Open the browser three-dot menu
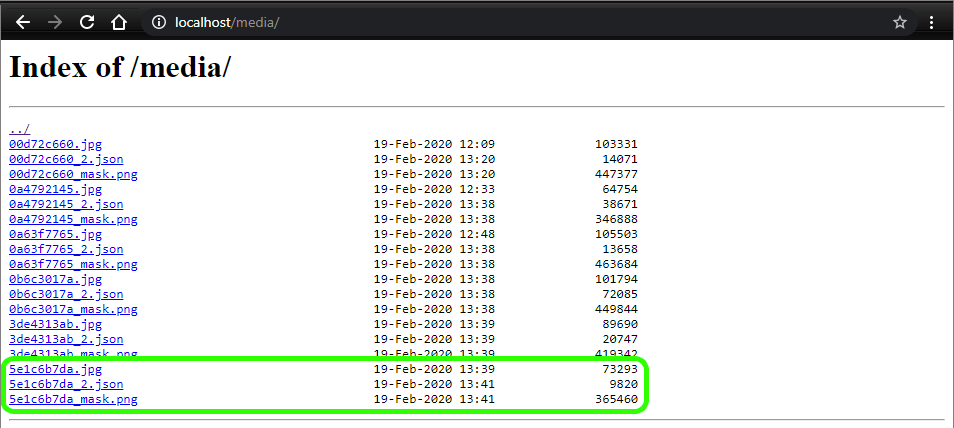Screen dimensions: 954x428 click(x=931, y=23)
